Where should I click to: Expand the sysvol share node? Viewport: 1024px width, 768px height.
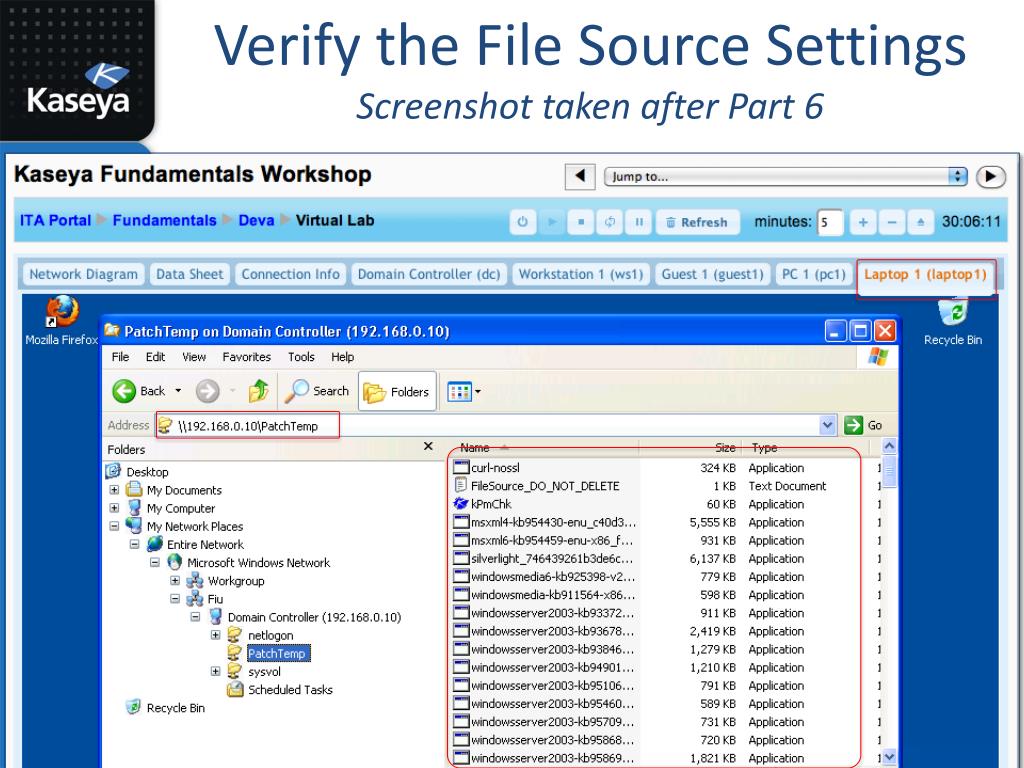[x=216, y=671]
